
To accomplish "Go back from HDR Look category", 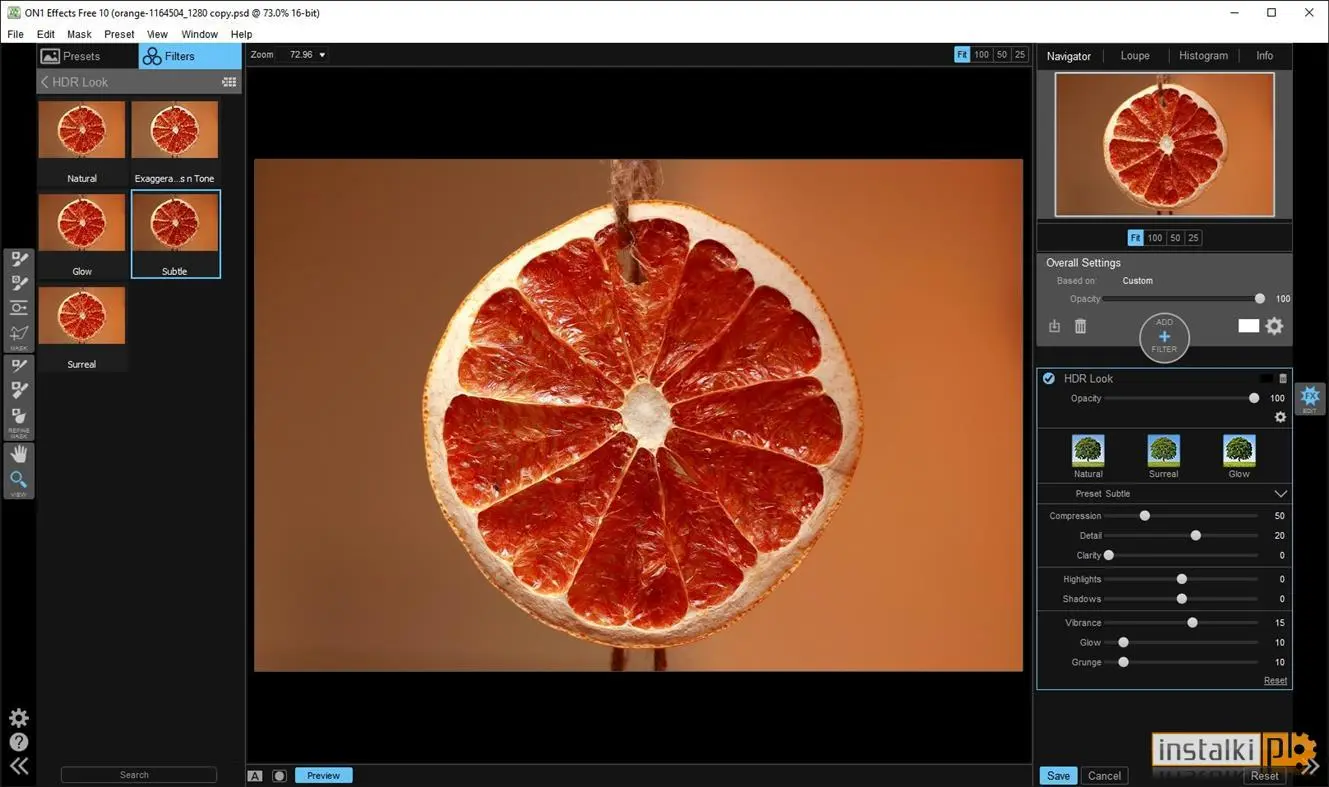I will [44, 82].
